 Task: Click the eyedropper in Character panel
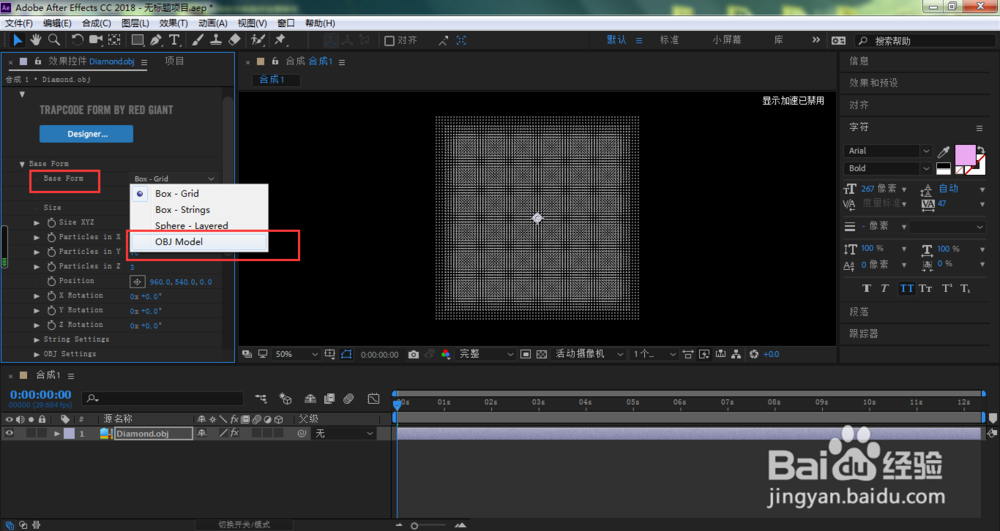[x=943, y=152]
